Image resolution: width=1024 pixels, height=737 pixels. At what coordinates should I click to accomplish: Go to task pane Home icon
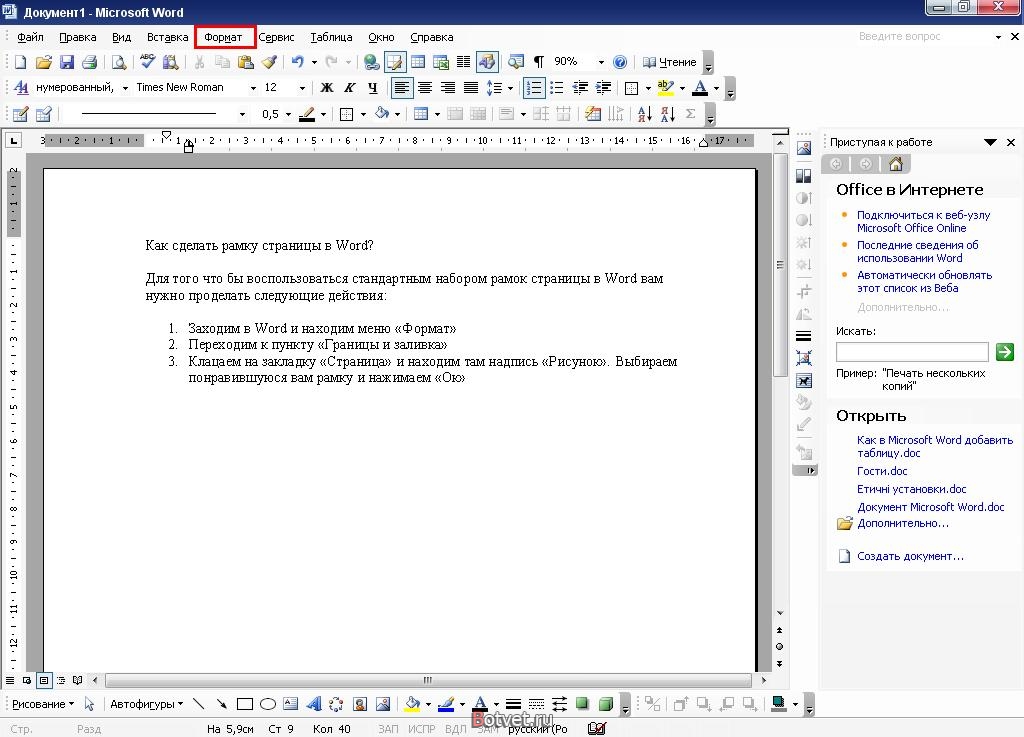click(896, 164)
